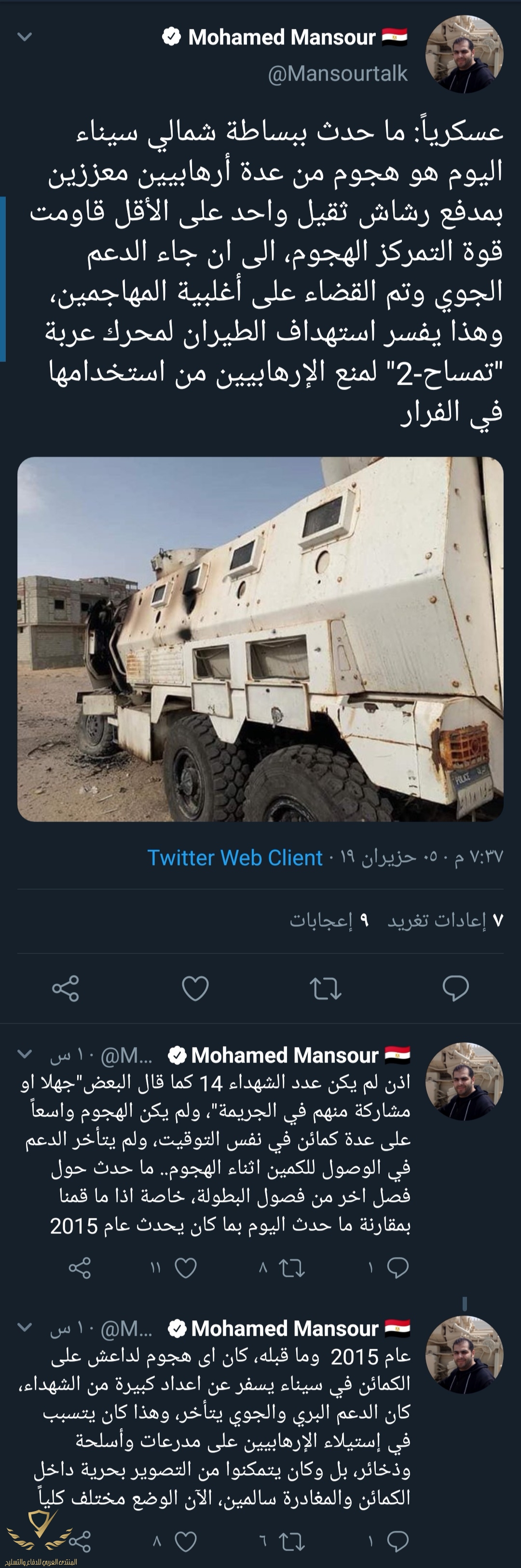Like the main tweet with heart
Image resolution: width=521 pixels, height=1568 pixels.
(195, 989)
